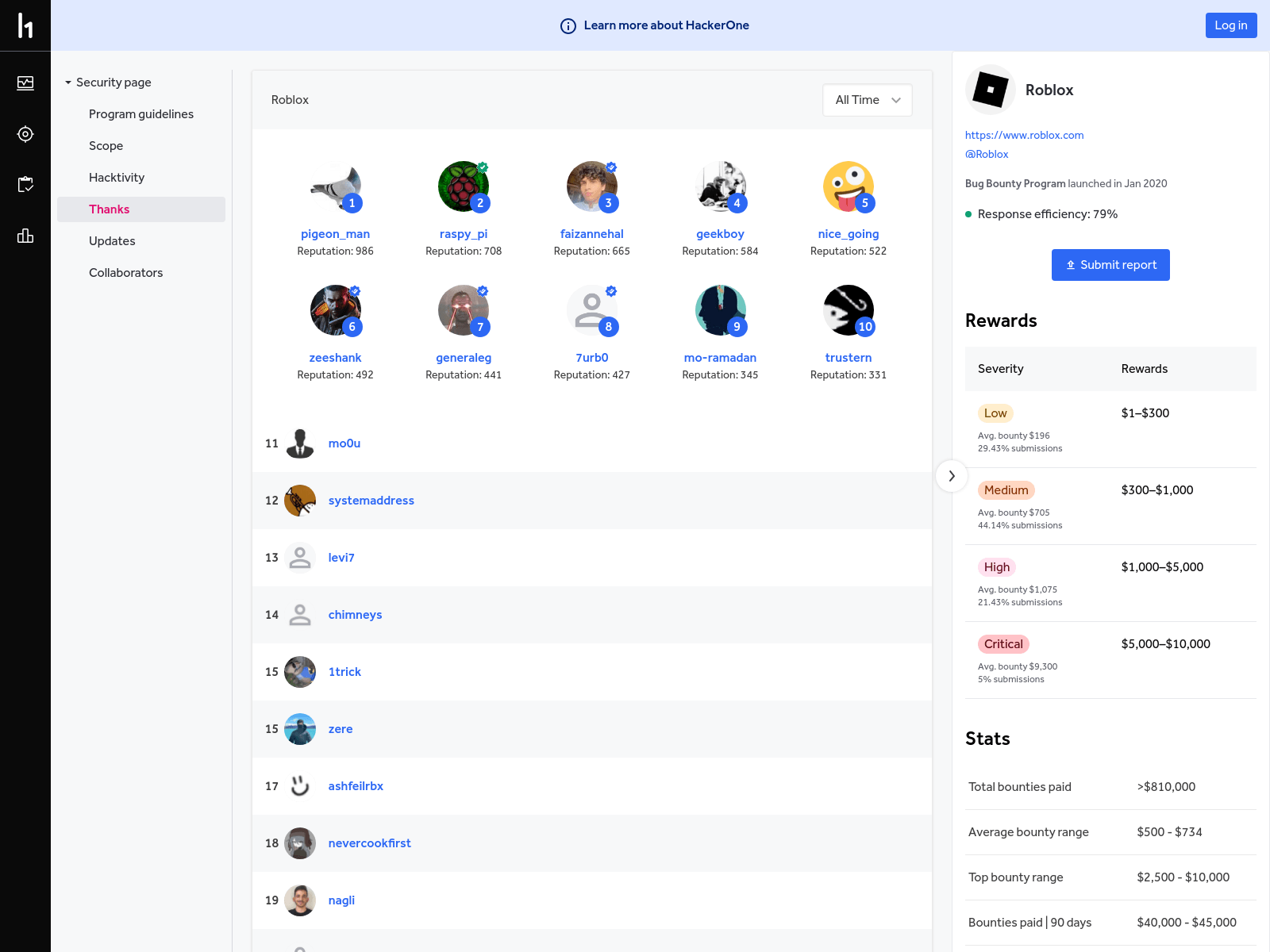Click nagli's avatar
Image resolution: width=1270 pixels, height=952 pixels.
pyautogui.click(x=300, y=900)
